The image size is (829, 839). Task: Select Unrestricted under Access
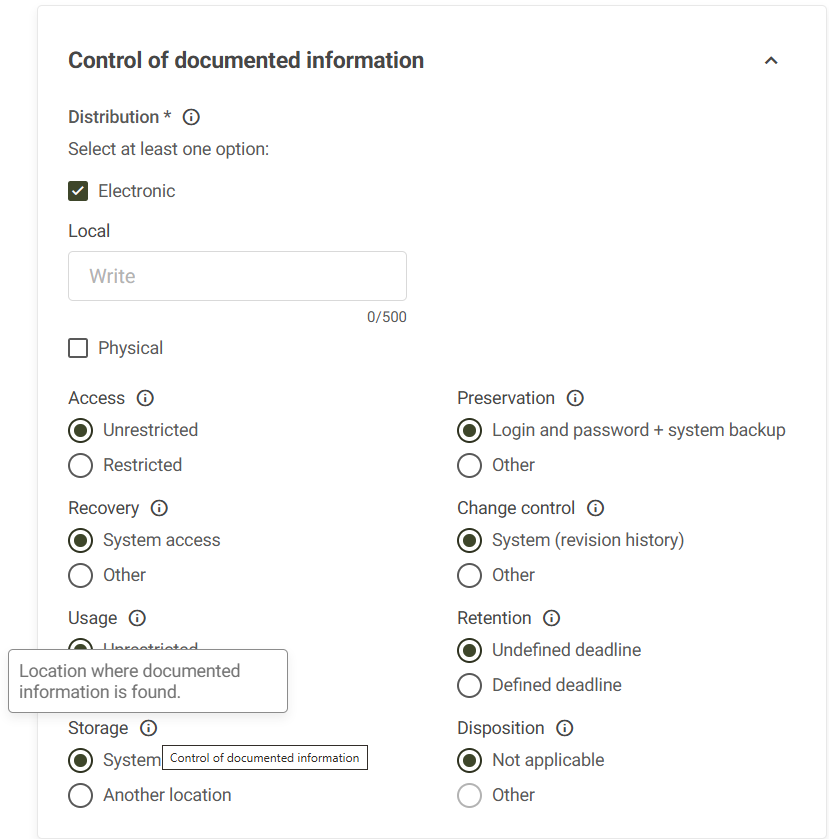click(x=80, y=431)
